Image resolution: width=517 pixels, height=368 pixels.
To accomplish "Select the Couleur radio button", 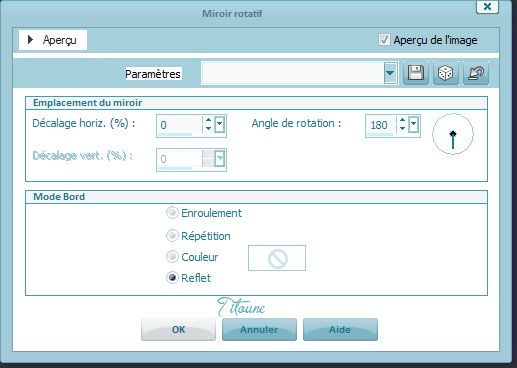I will click(172, 256).
